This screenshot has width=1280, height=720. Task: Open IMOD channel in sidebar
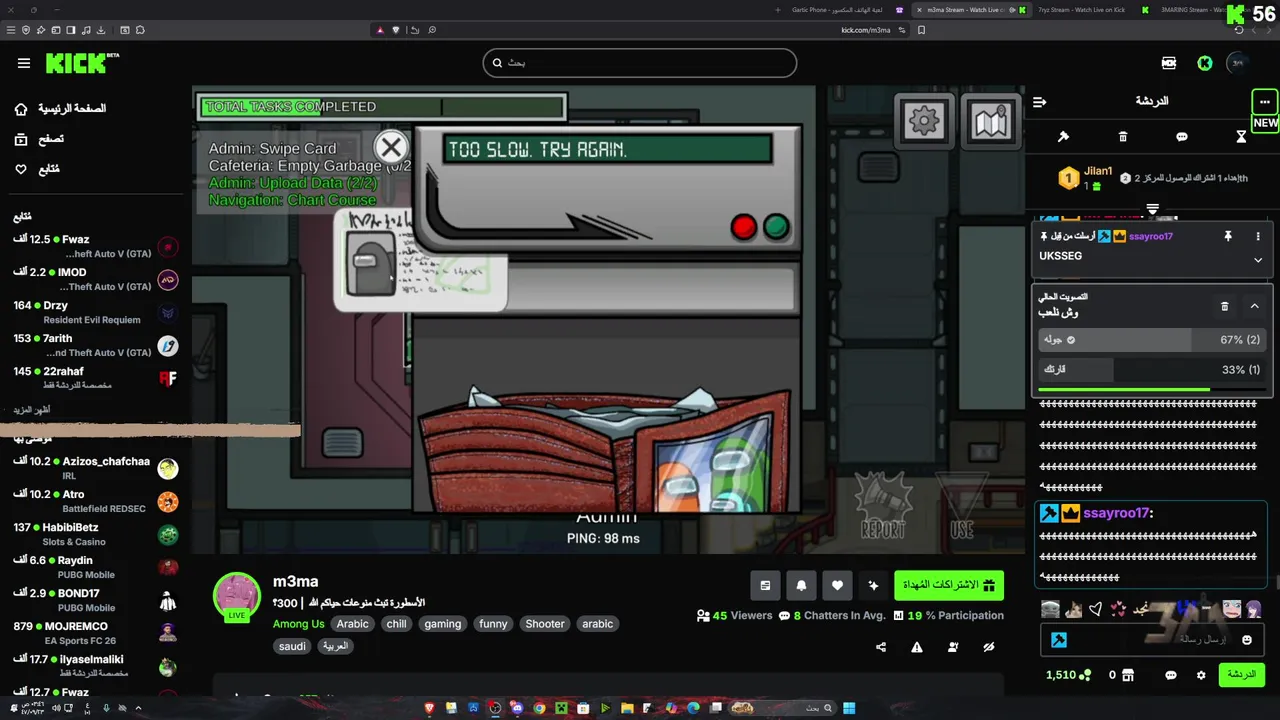click(x=95, y=279)
